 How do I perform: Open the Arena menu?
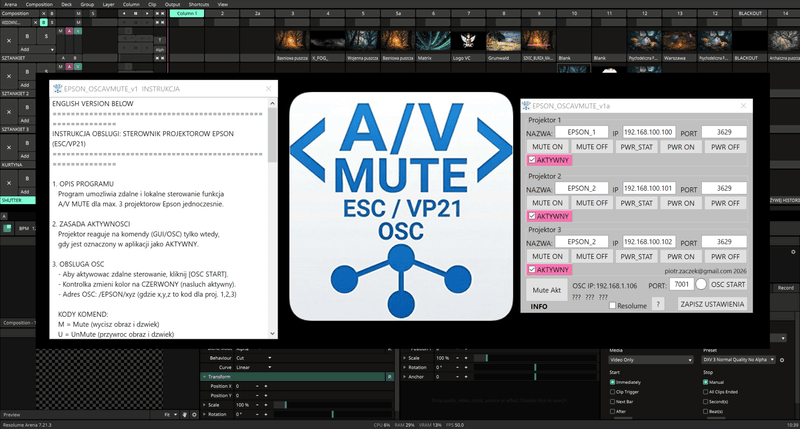10,4
